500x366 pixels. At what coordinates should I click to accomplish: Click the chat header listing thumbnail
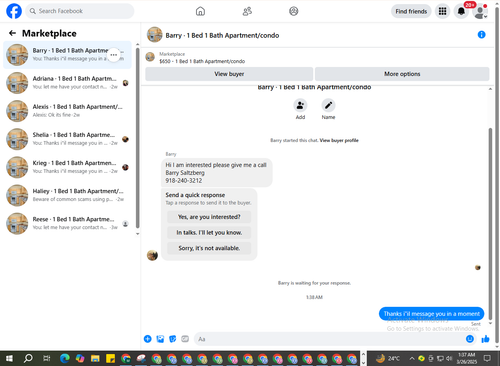click(x=155, y=35)
